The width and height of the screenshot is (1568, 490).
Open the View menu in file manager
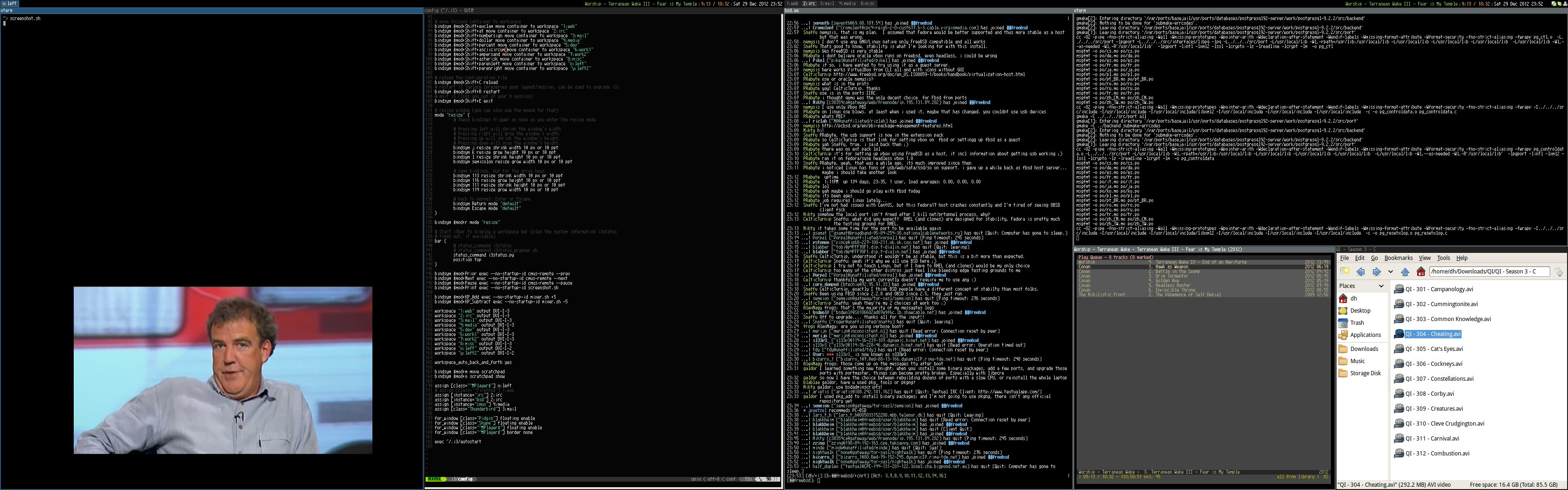tap(1424, 258)
